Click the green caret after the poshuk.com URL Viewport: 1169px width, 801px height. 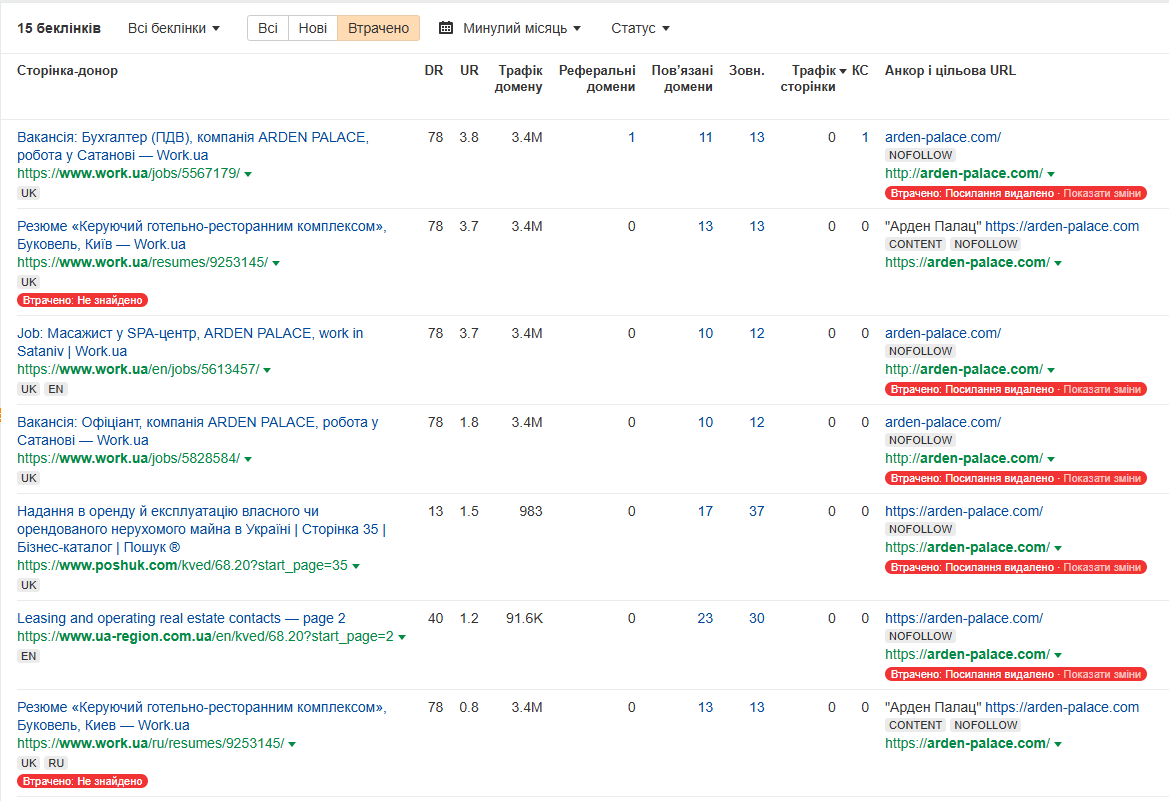(356, 566)
